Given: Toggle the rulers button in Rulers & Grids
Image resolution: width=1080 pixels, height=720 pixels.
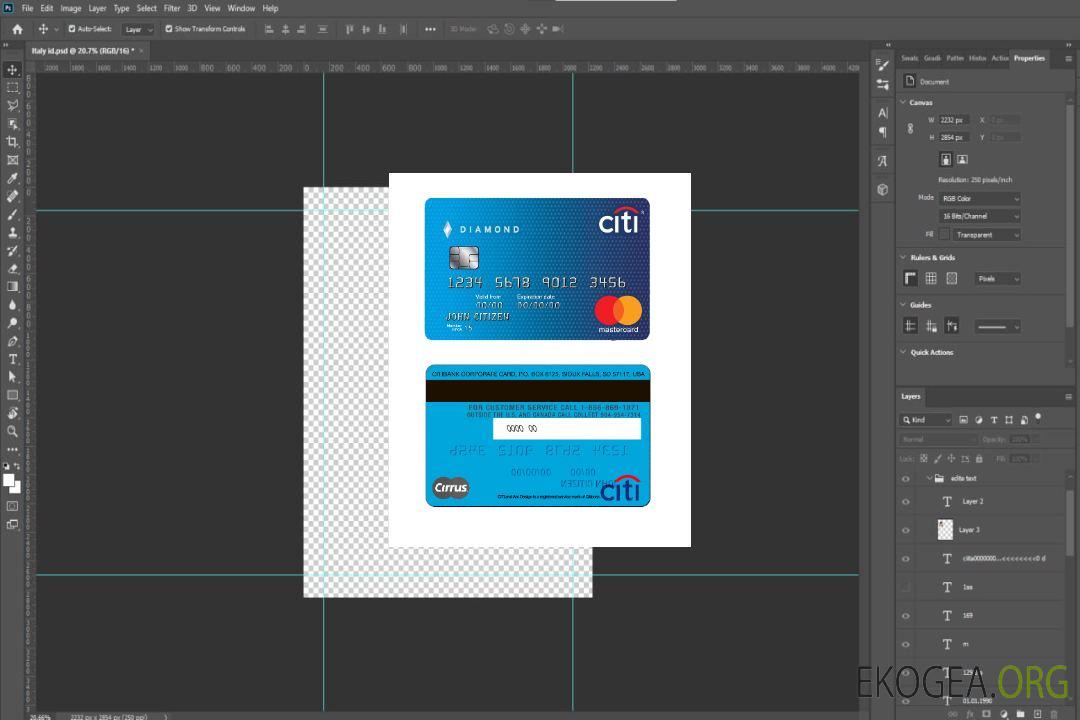Looking at the screenshot, I should click(x=911, y=278).
